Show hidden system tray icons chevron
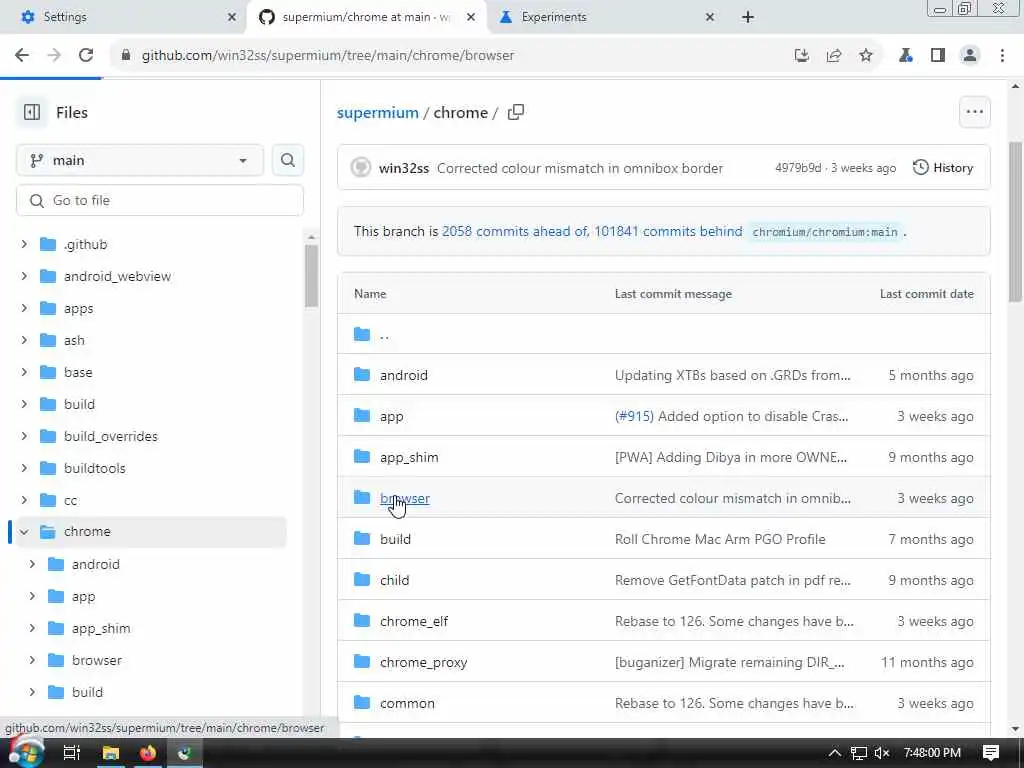Viewport: 1024px width, 768px height. tap(834, 753)
